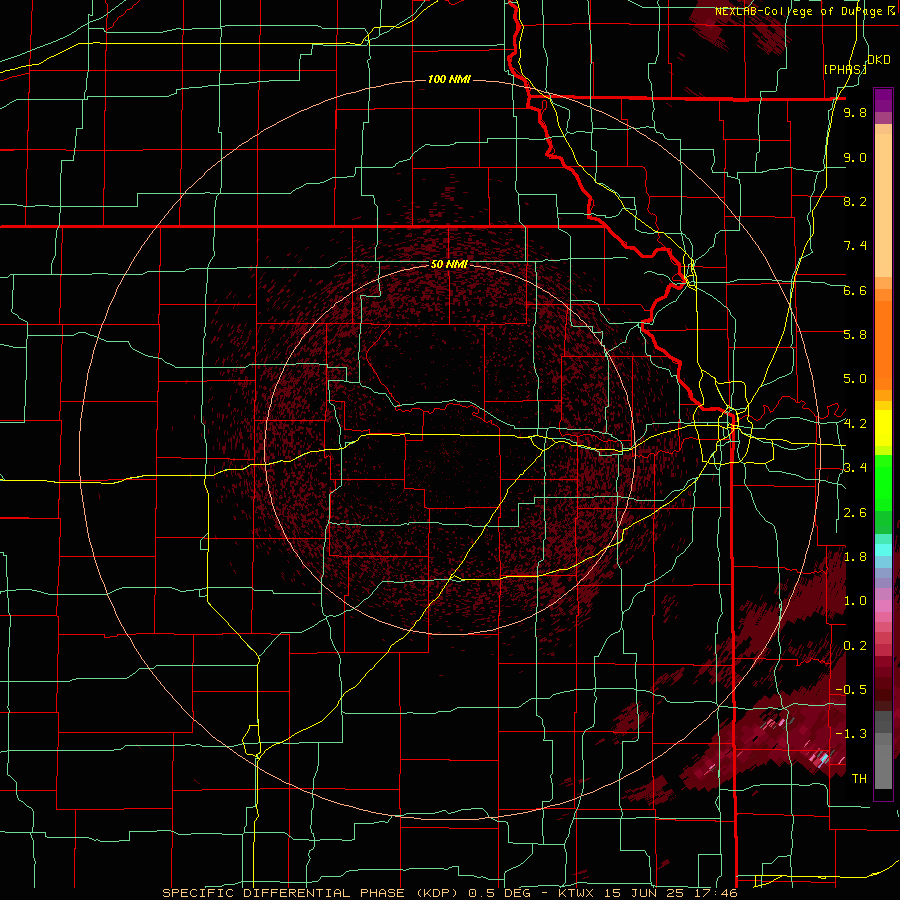Select the 8.2 value on the color scale

(x=855, y=201)
